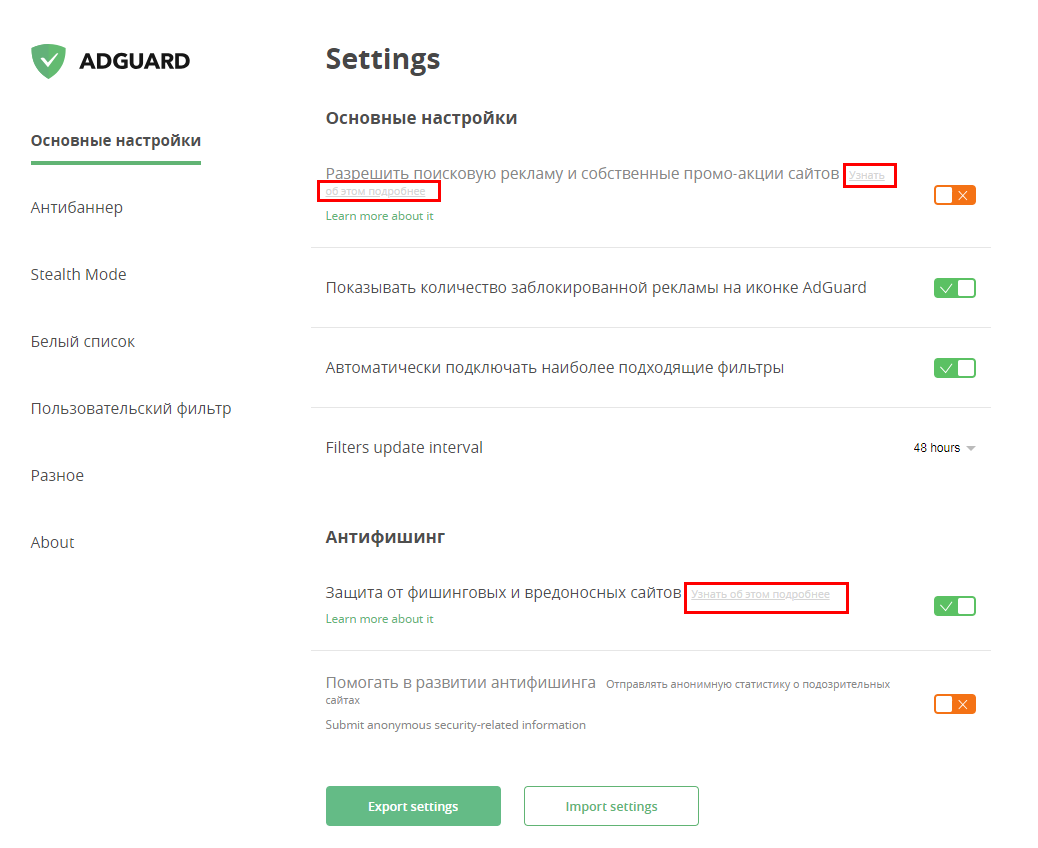Click Learn more about it under phishing protection
Screen dimensions: 1038x848
379,618
